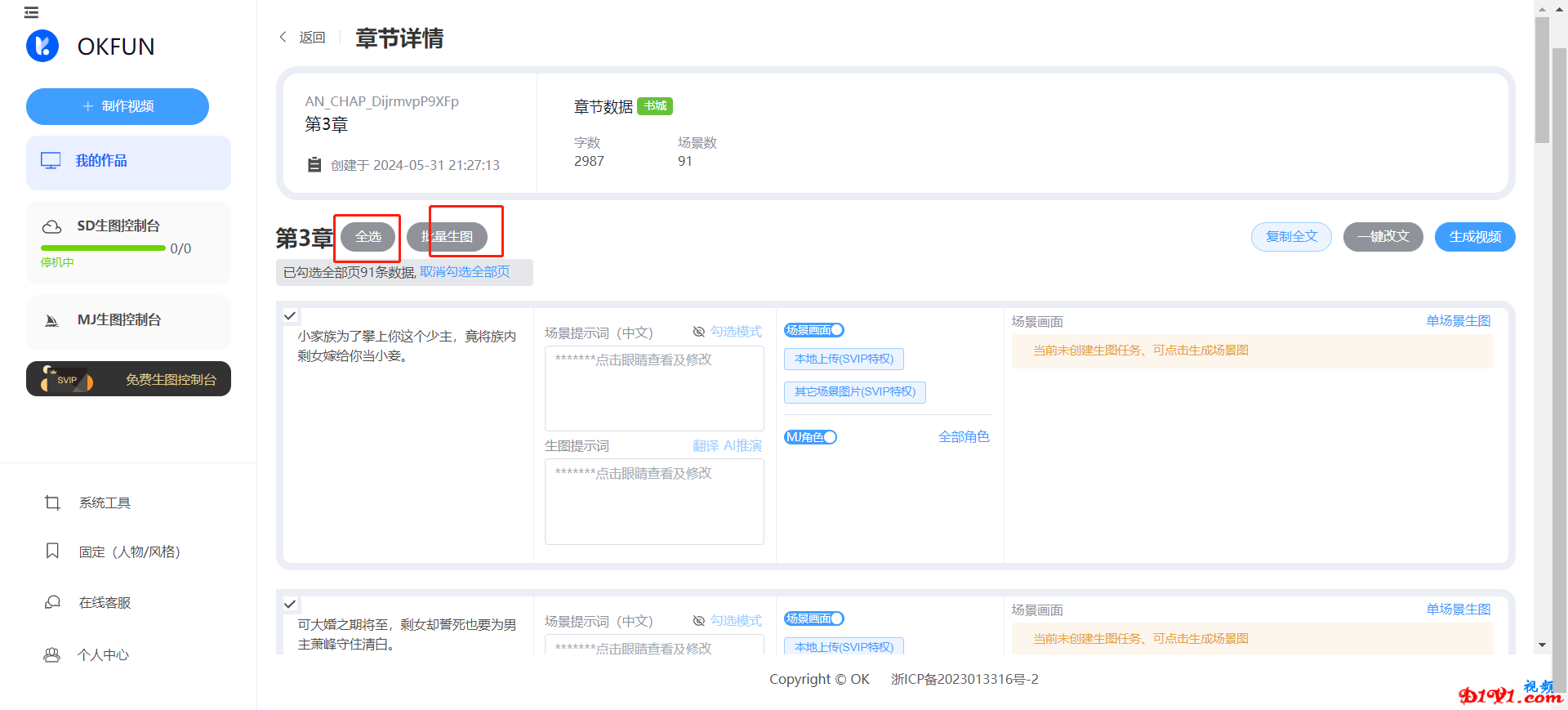Click the 制作视频 button
The height and width of the screenshot is (710, 1568).
click(x=118, y=106)
